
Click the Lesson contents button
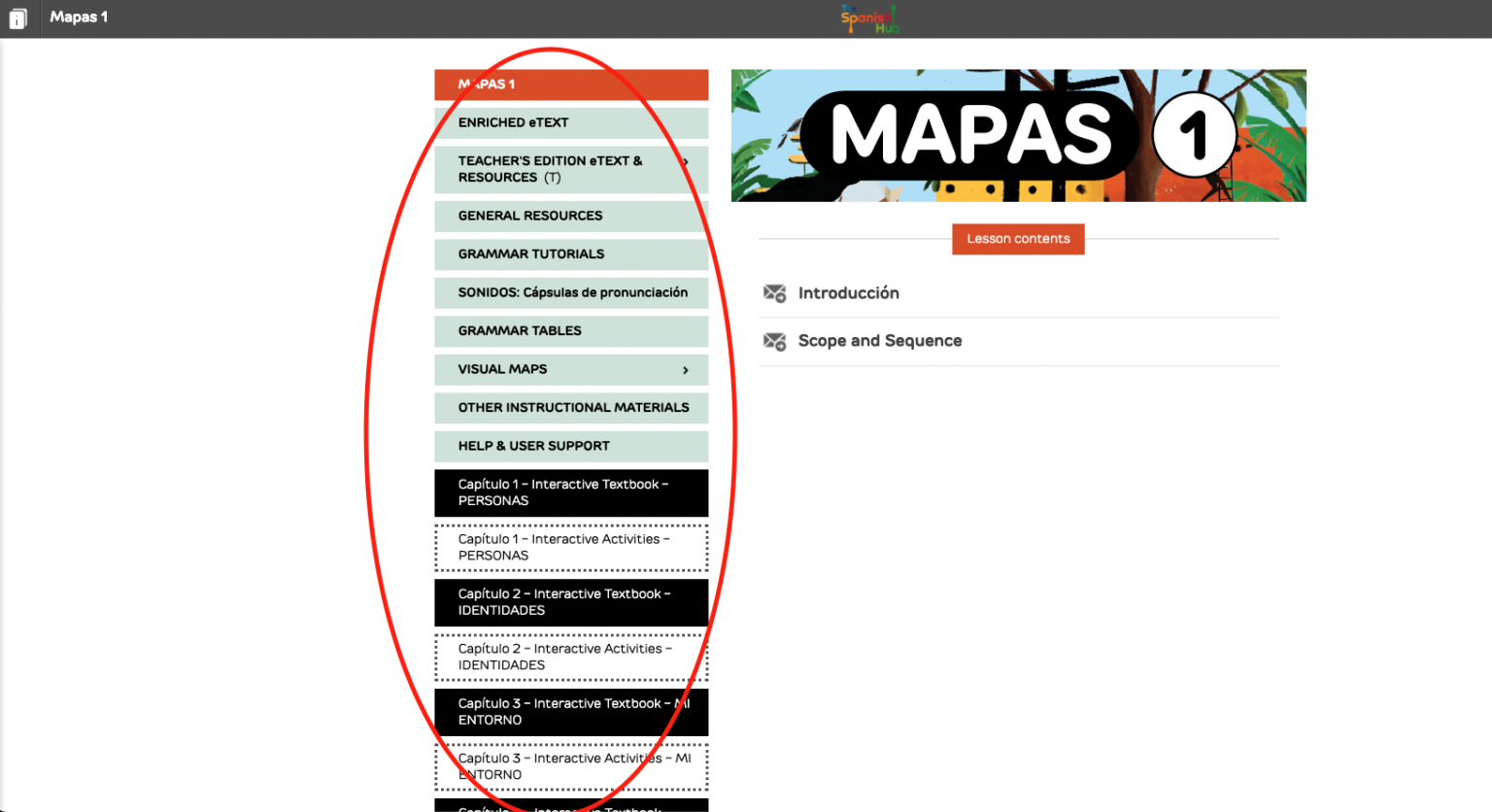[x=1018, y=239]
